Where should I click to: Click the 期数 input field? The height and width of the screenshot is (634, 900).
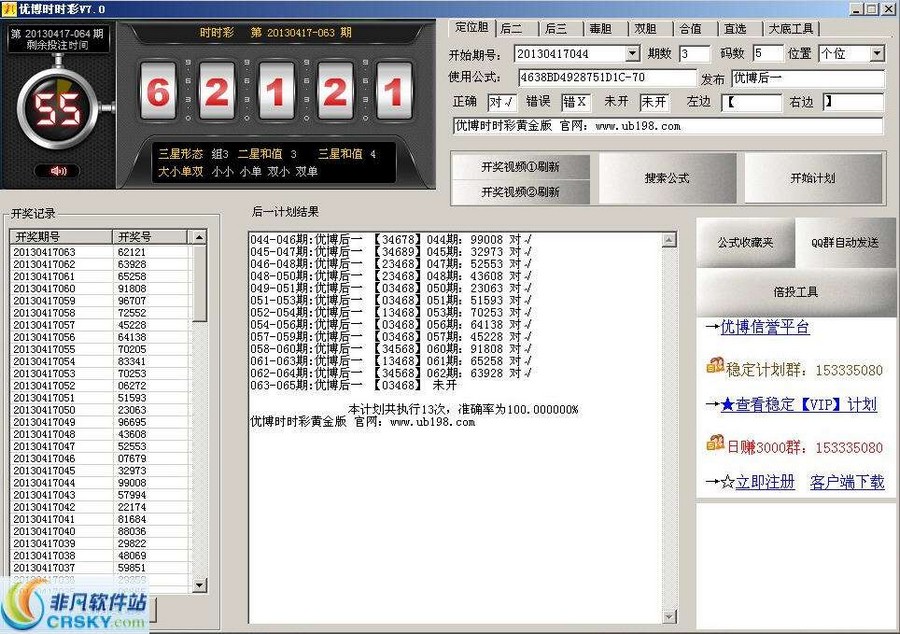click(694, 54)
